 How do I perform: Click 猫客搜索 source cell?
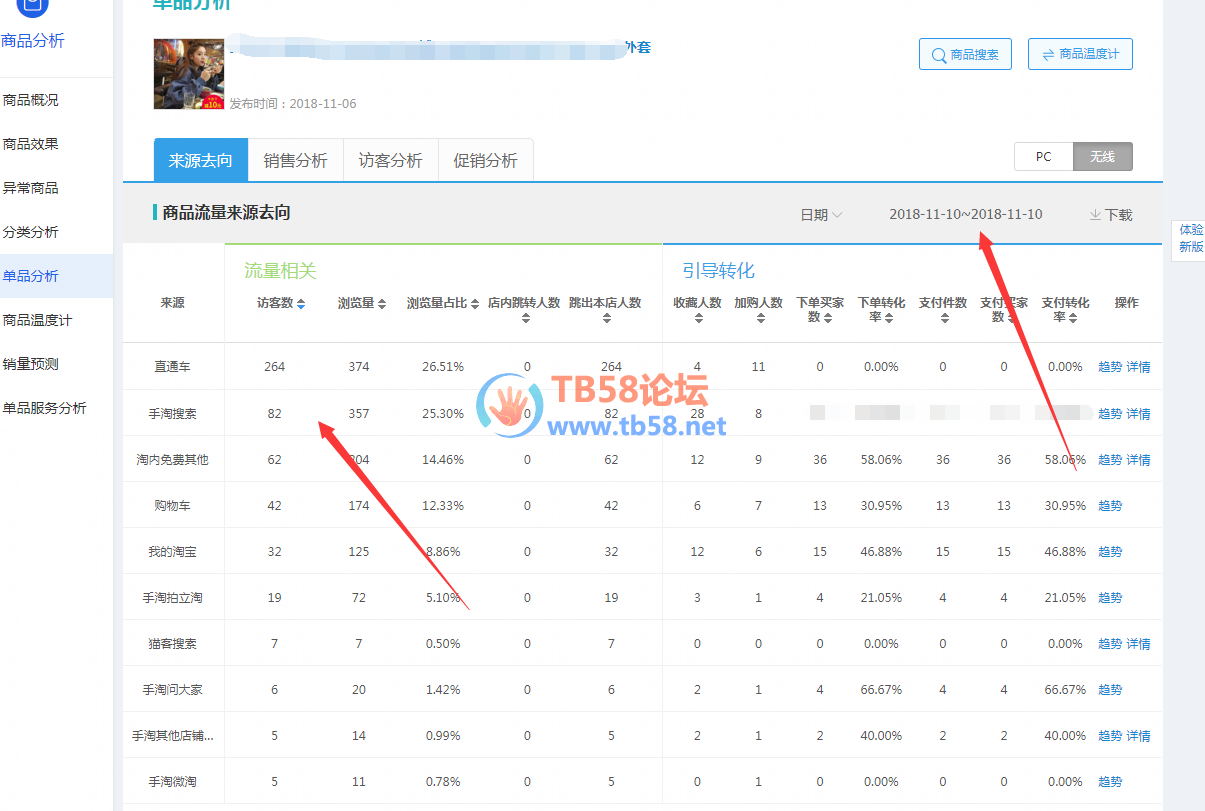[x=173, y=644]
